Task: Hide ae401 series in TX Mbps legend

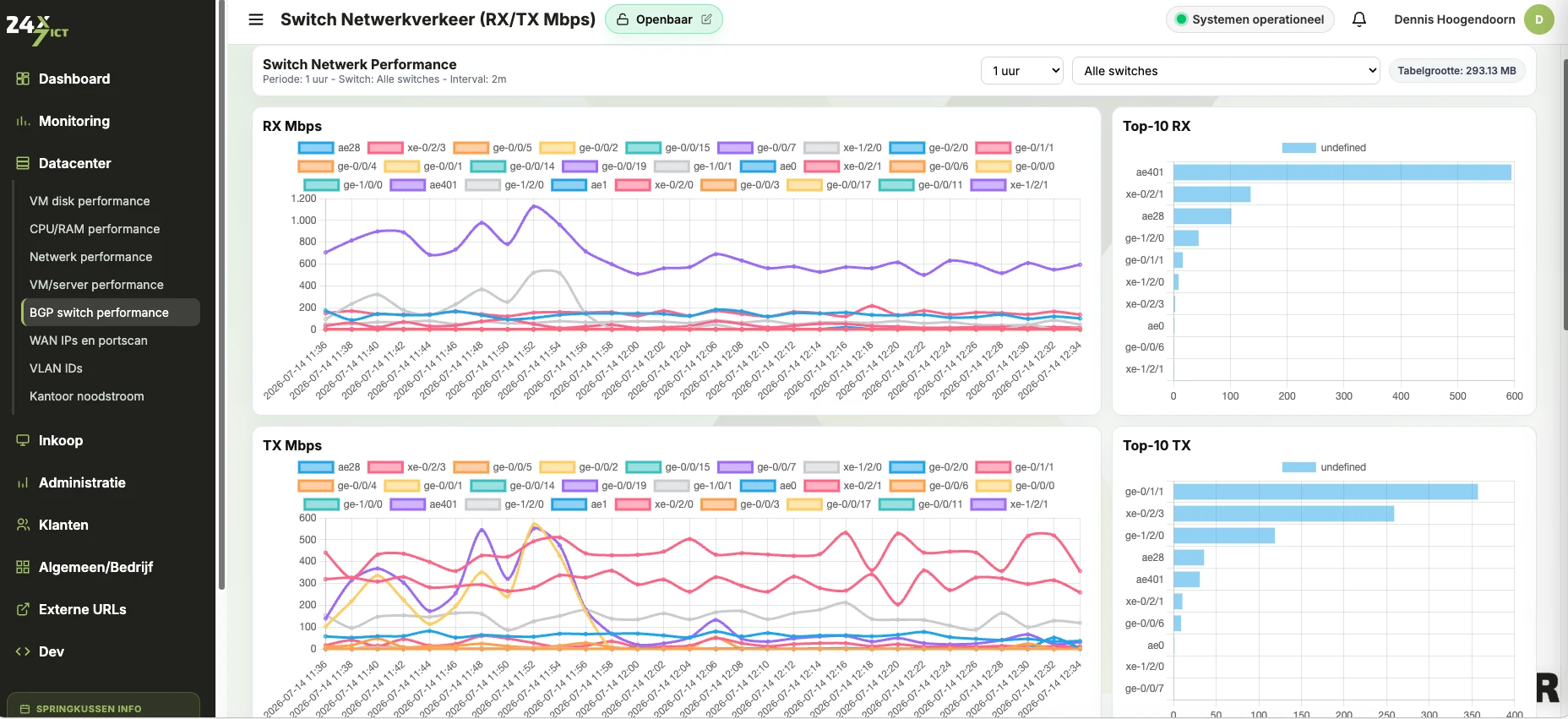Action: 423,504
